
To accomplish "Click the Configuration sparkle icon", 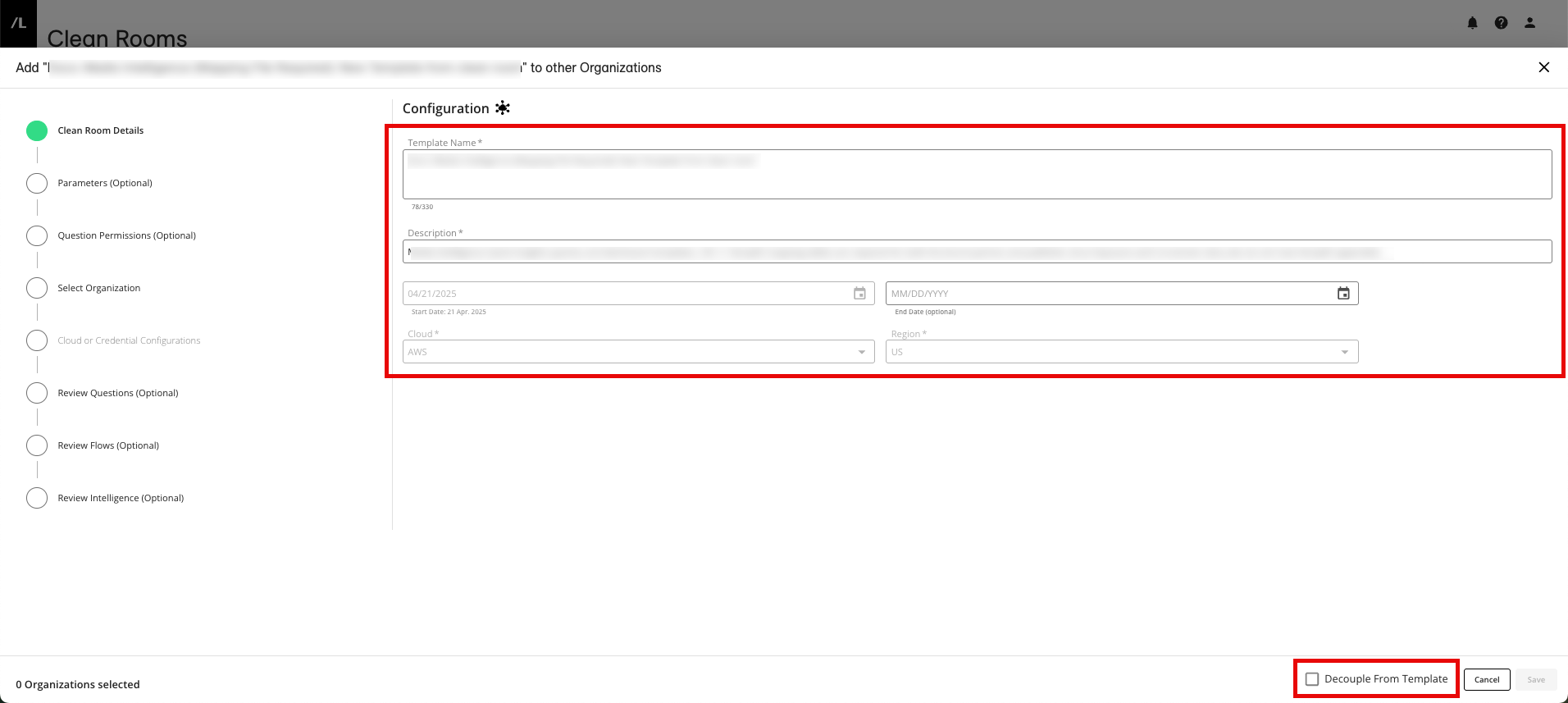I will (503, 108).
